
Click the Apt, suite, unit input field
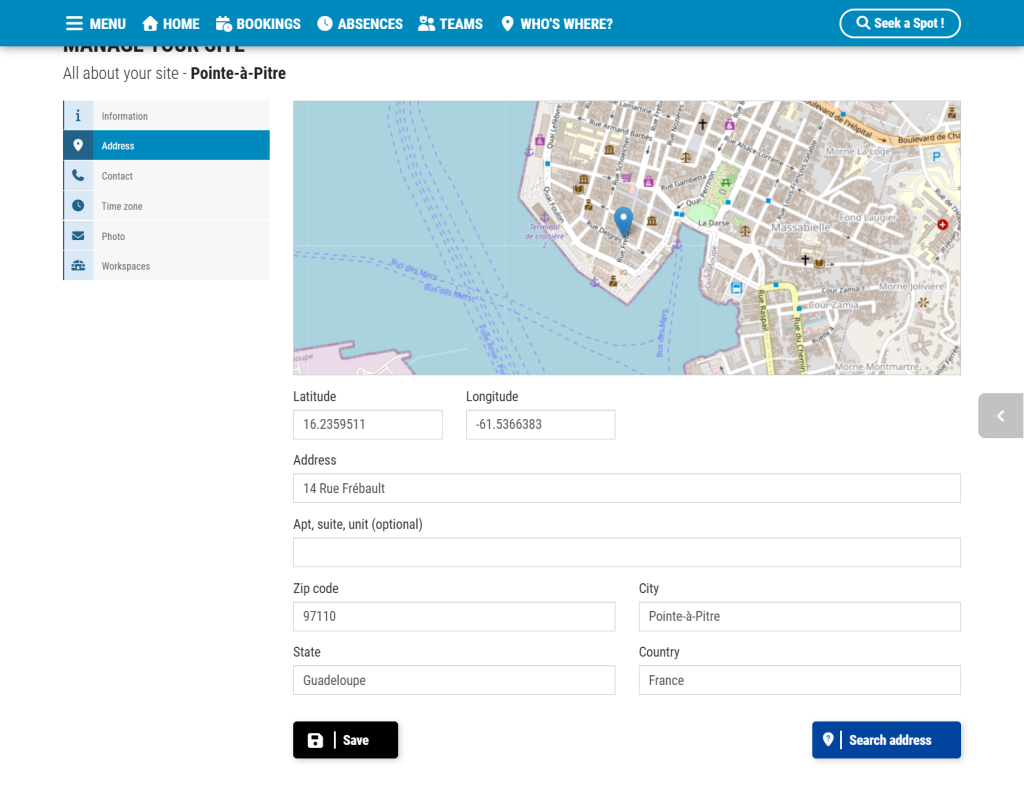click(x=627, y=552)
